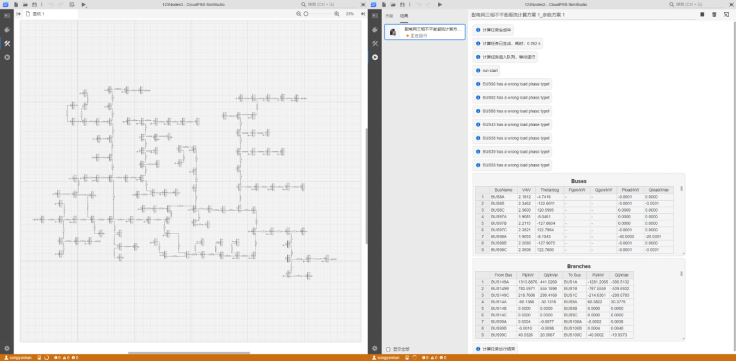Click the open folder icon in left window toolbar
737x362 pixels.
pyautogui.click(x=25, y=4)
